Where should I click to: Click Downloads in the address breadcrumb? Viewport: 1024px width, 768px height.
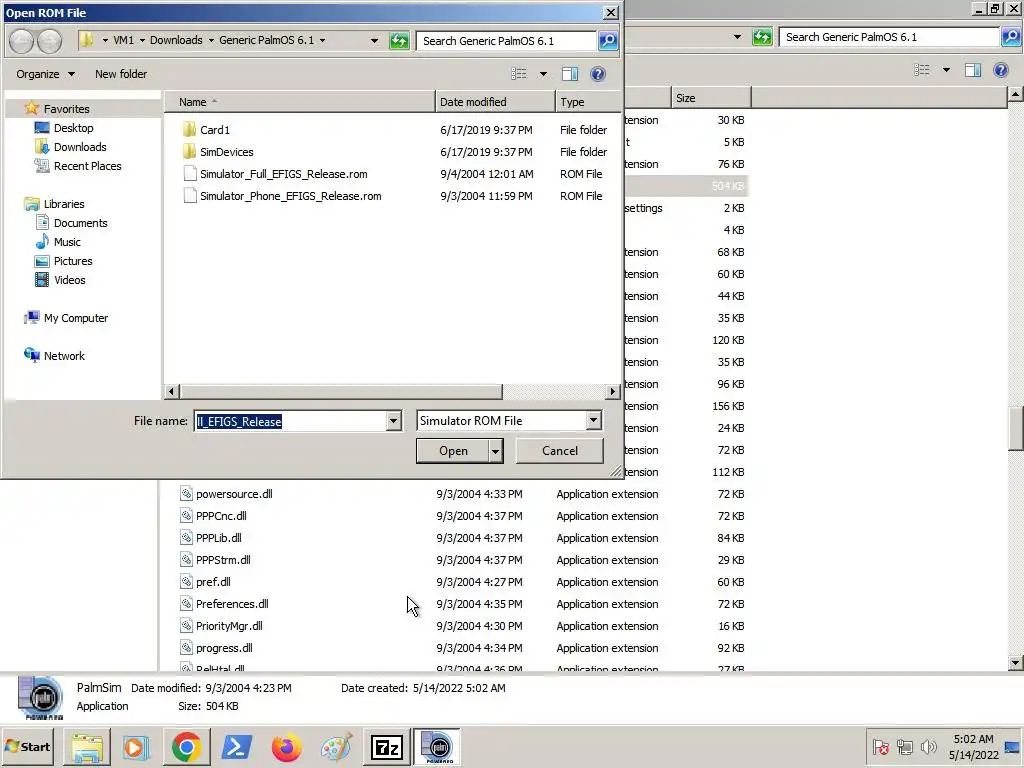tap(176, 40)
